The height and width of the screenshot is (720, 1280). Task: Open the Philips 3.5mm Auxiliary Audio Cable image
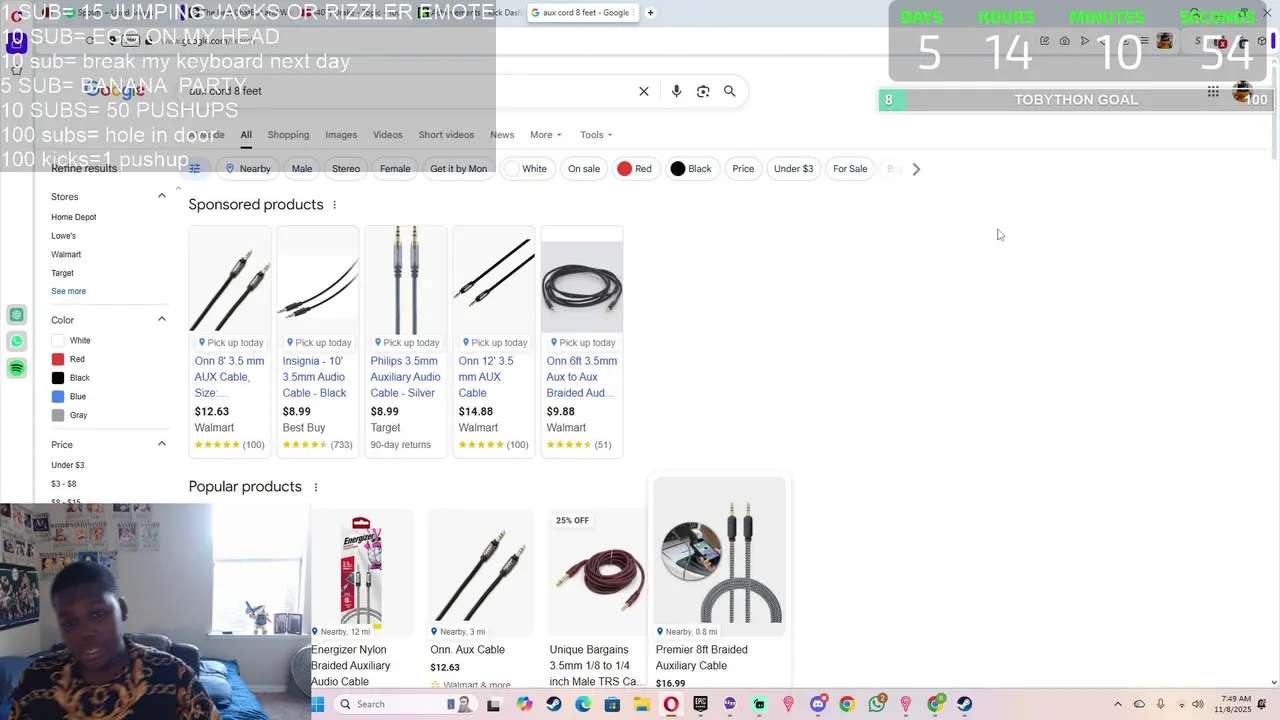coord(406,280)
